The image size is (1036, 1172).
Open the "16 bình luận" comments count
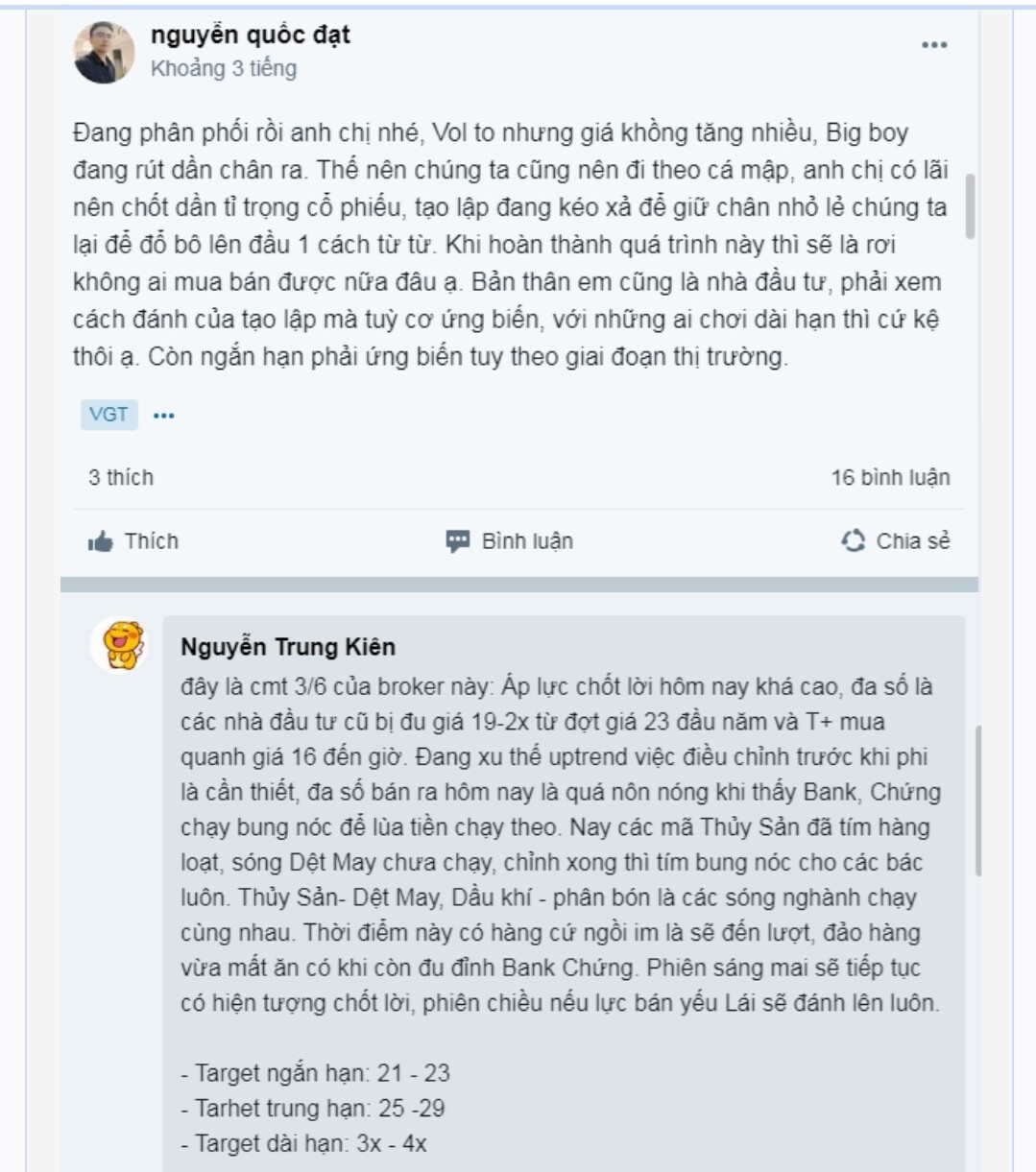tap(890, 477)
